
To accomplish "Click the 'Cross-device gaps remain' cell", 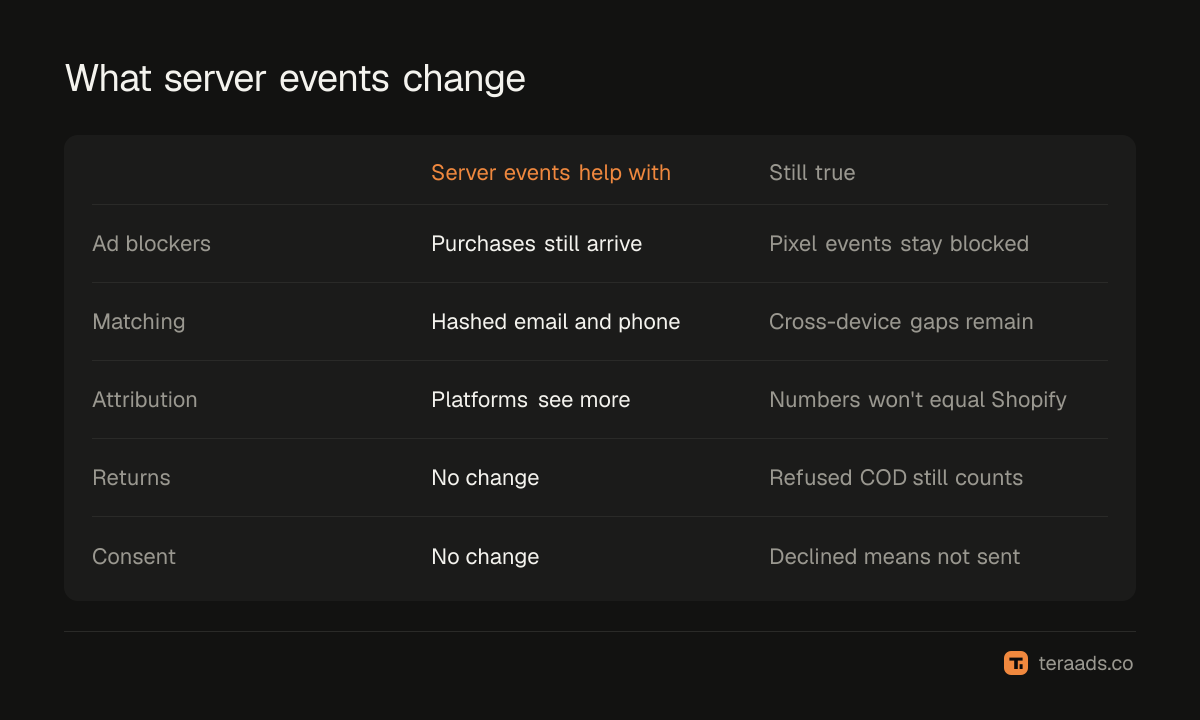I will pos(901,322).
